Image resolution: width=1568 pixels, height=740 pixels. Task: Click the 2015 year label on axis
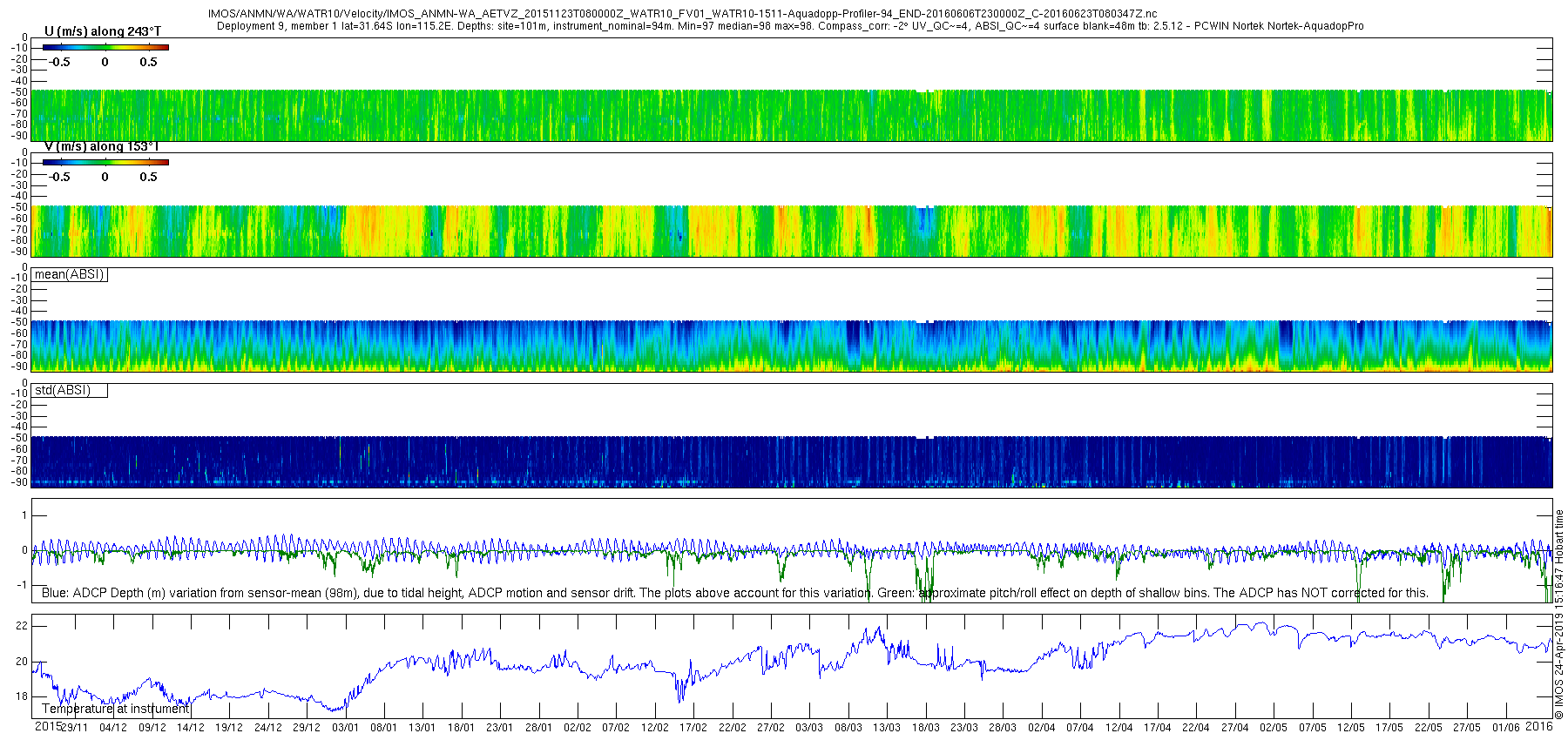click(x=48, y=726)
